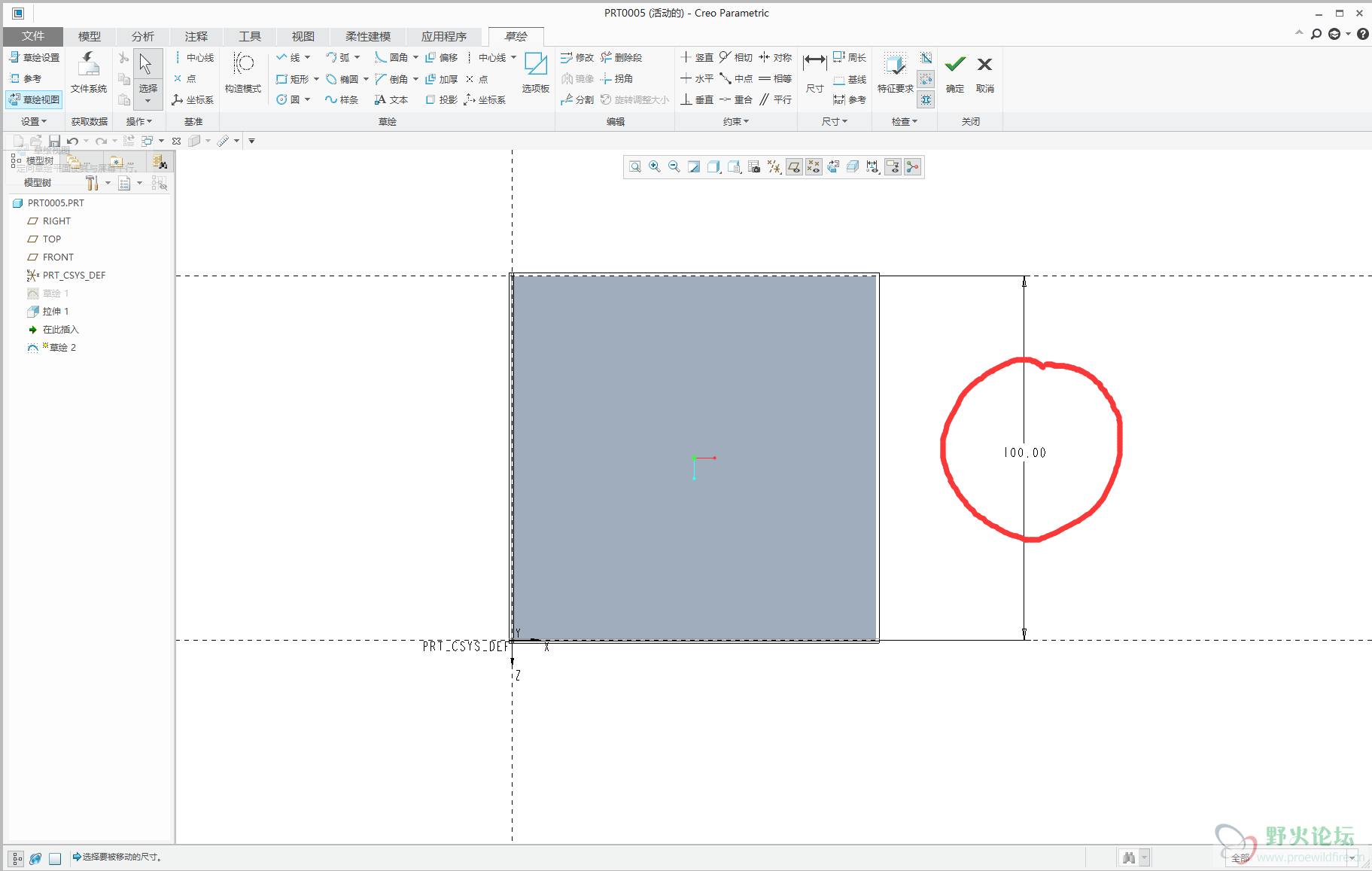Open the 圆 circle type dropdown arrow

[307, 99]
